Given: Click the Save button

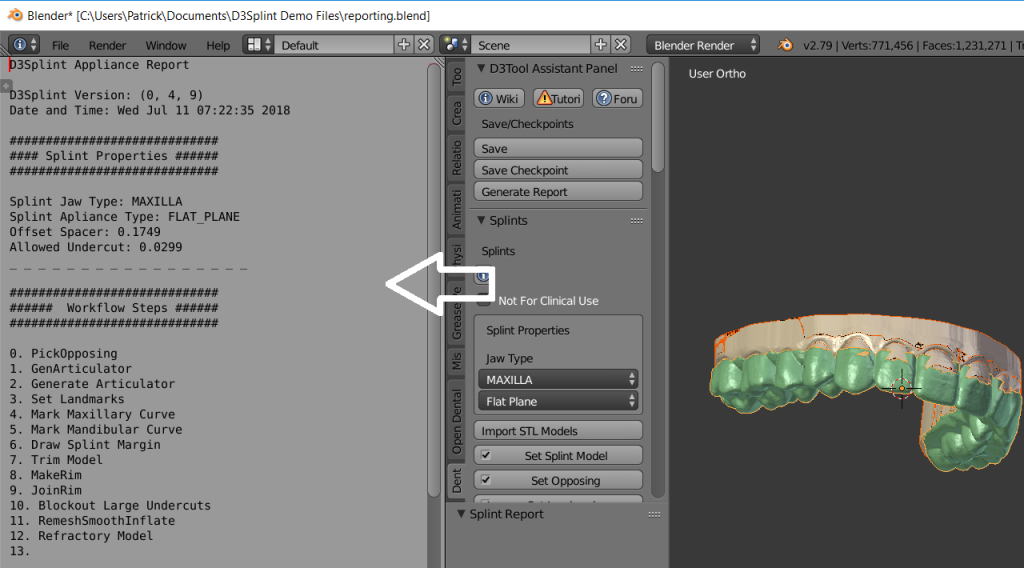Looking at the screenshot, I should pos(558,148).
